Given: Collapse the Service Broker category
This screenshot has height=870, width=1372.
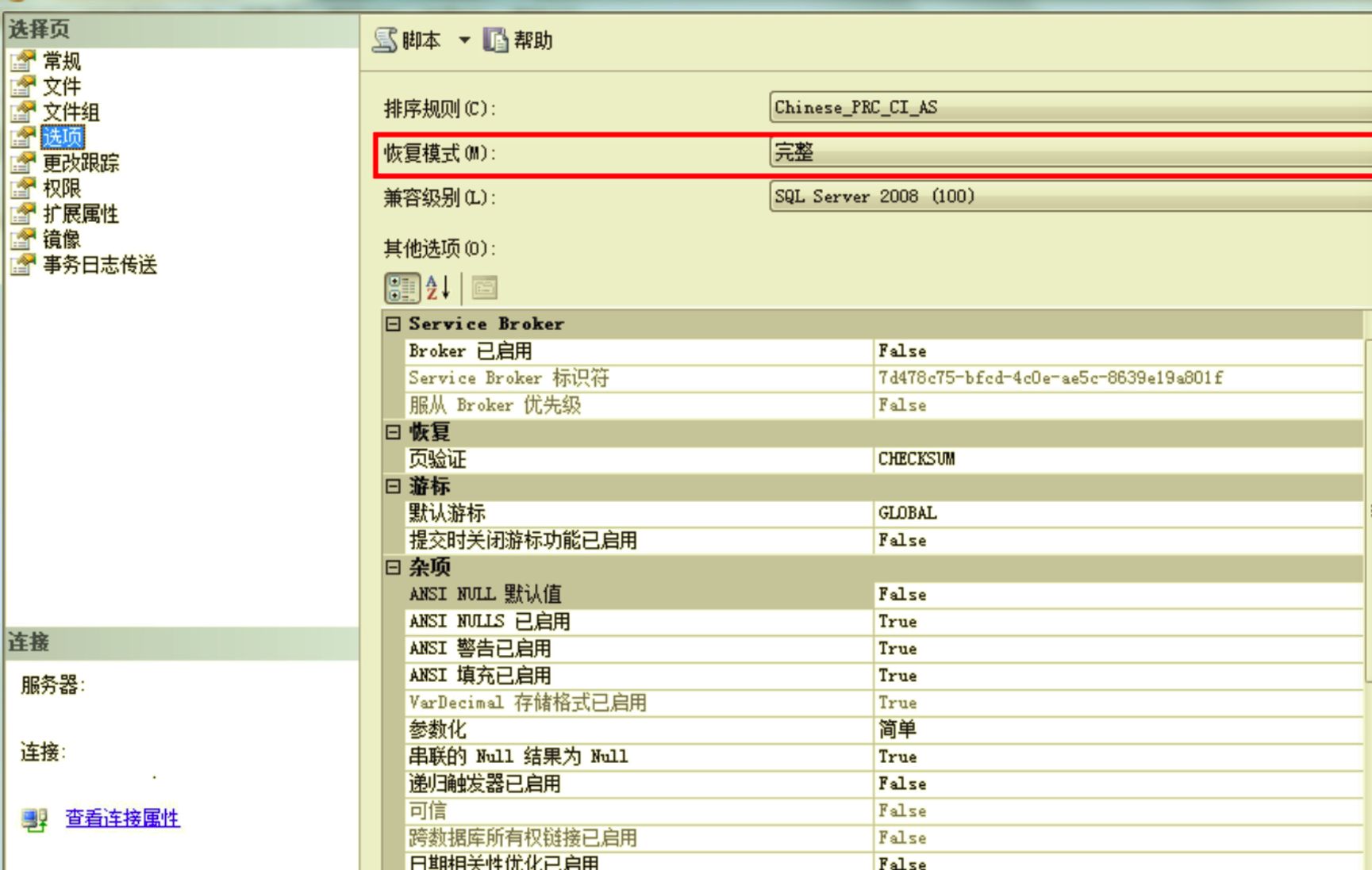Looking at the screenshot, I should coord(393,324).
